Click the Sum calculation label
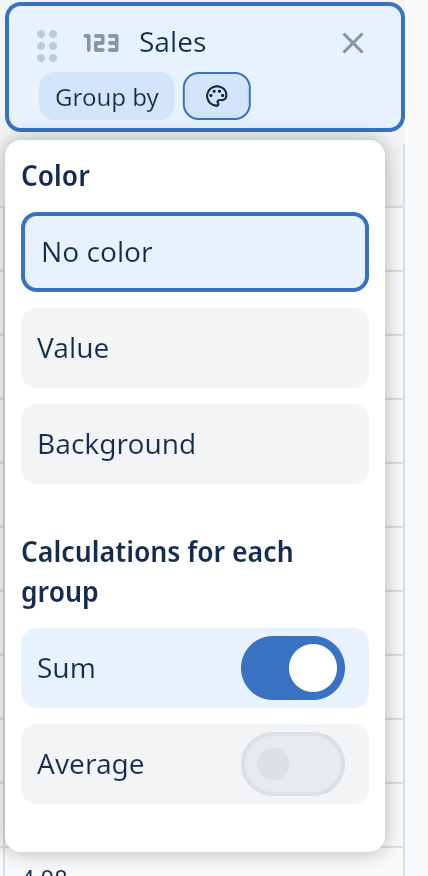The width and height of the screenshot is (428, 876). [66, 668]
